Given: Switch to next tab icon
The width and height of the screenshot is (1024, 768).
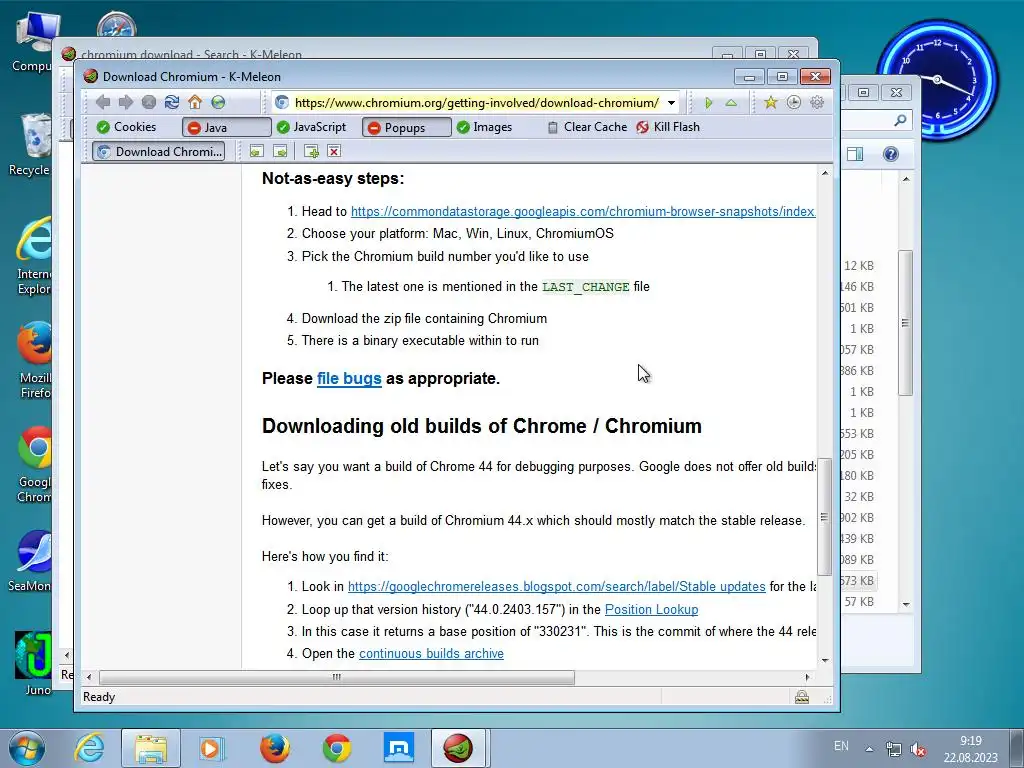Looking at the screenshot, I should 280,152.
